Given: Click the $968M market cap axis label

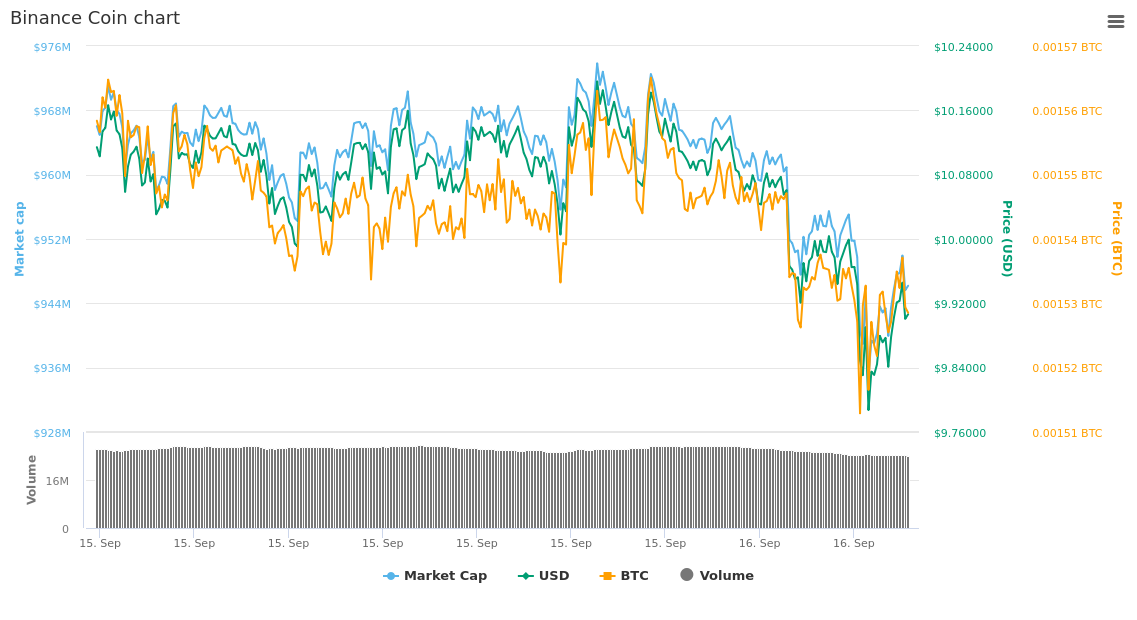Looking at the screenshot, I should click(52, 111).
